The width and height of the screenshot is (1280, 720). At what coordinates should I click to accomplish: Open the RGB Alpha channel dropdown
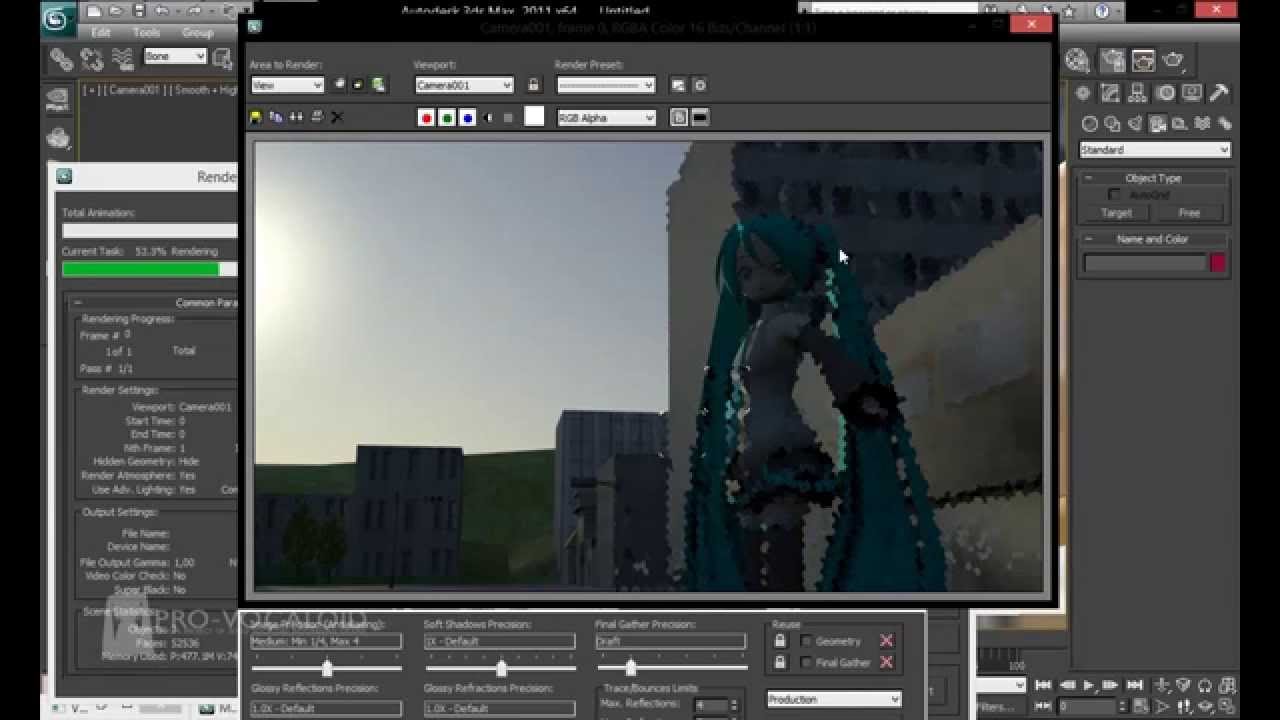tap(606, 118)
